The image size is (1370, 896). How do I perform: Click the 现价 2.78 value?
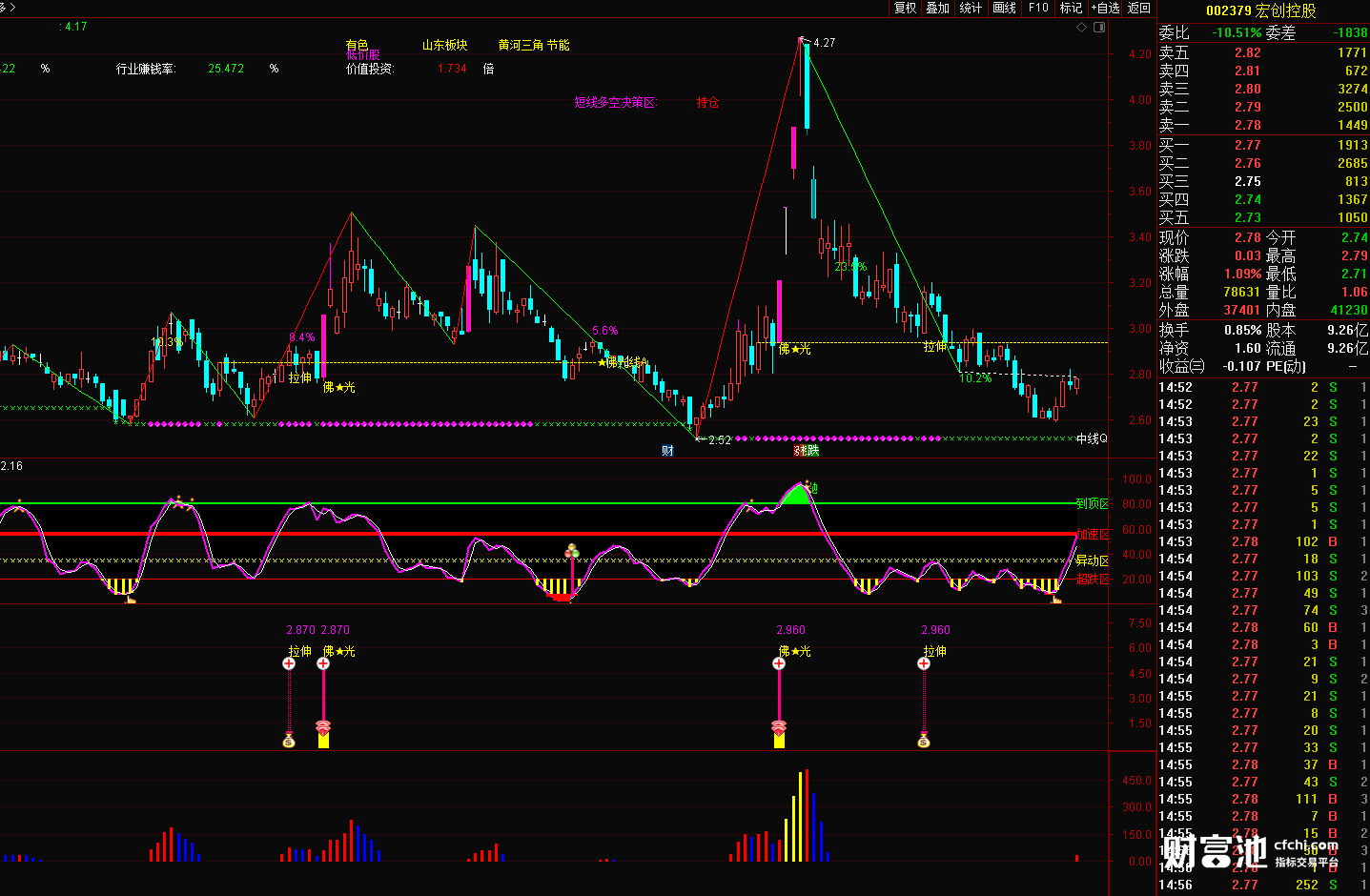tap(1248, 237)
